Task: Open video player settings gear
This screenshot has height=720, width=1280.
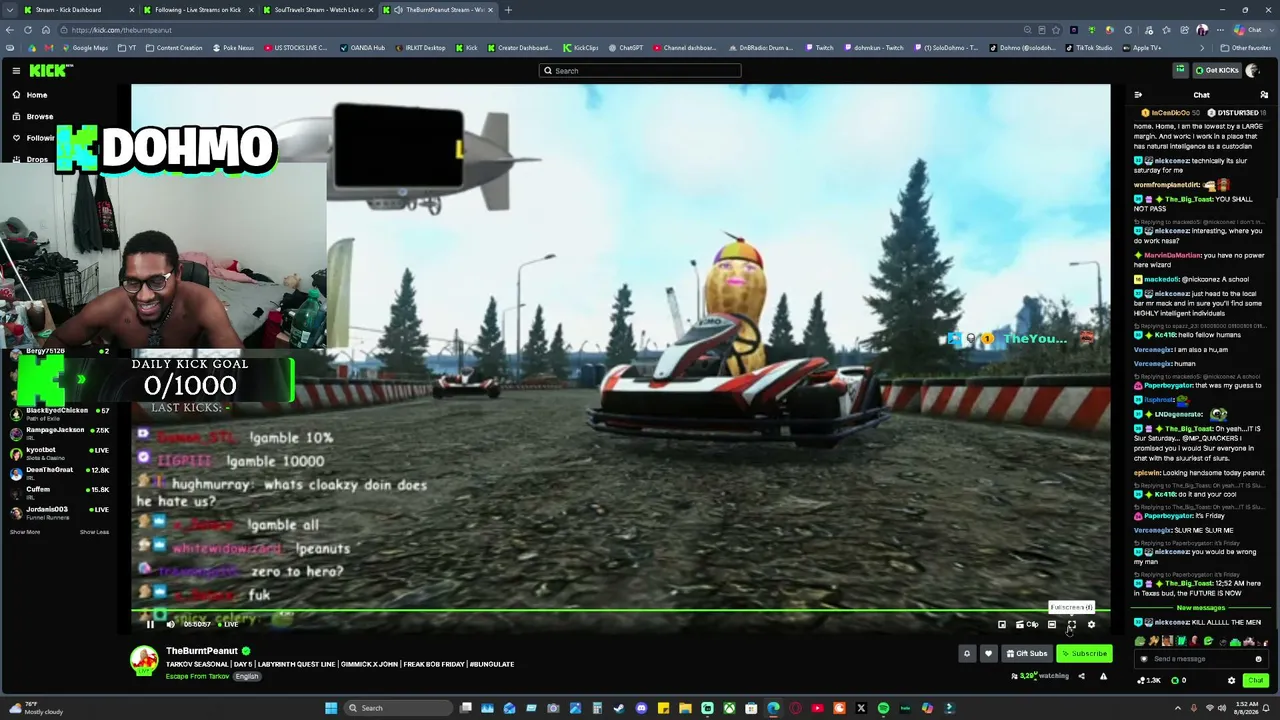Action: tap(1091, 625)
